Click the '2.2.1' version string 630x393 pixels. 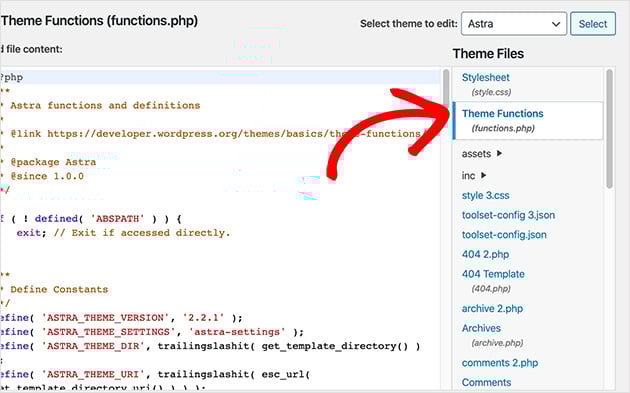[203, 318]
